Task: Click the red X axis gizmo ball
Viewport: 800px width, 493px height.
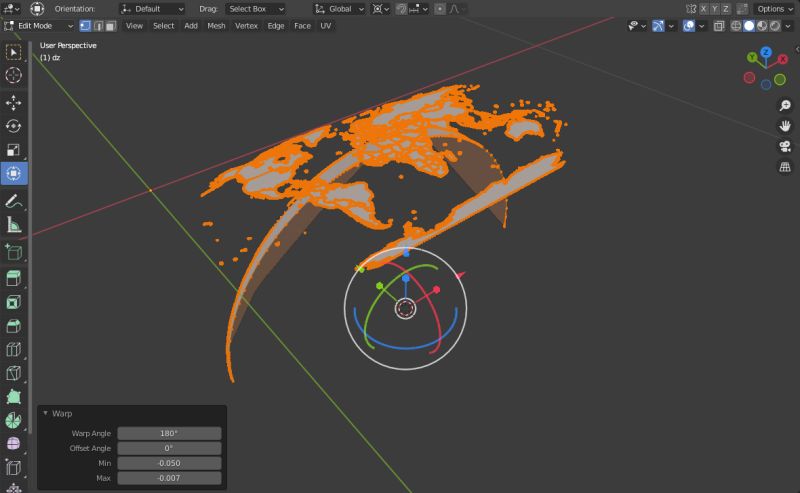Action: pyautogui.click(x=782, y=59)
